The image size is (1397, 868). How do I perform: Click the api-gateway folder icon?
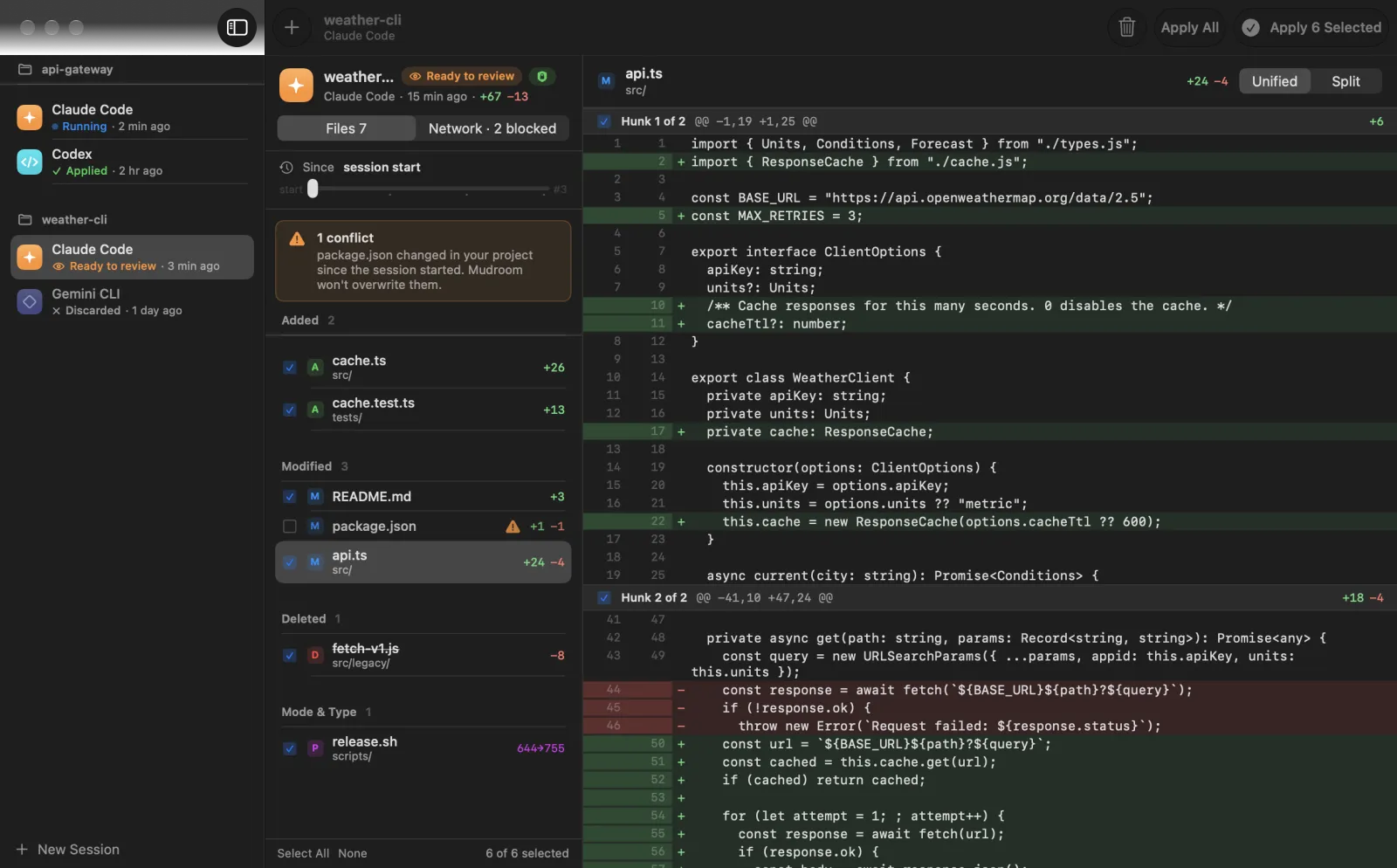(x=25, y=69)
